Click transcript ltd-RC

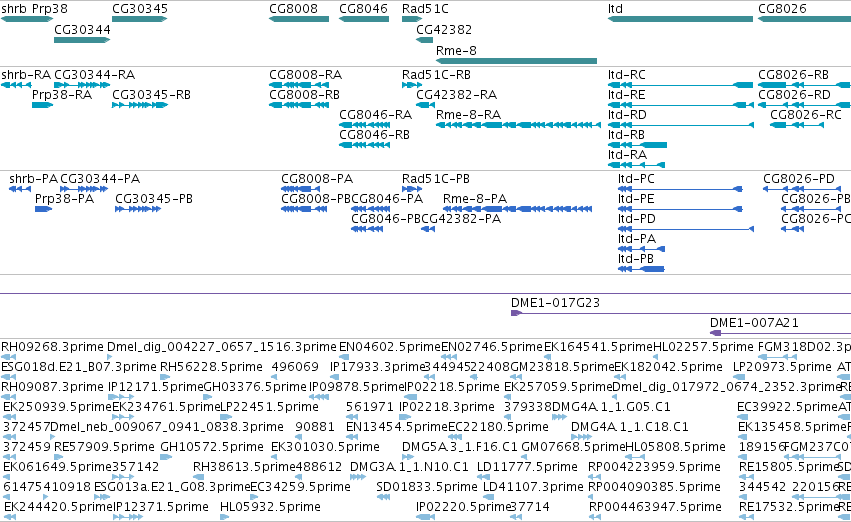click(x=680, y=85)
